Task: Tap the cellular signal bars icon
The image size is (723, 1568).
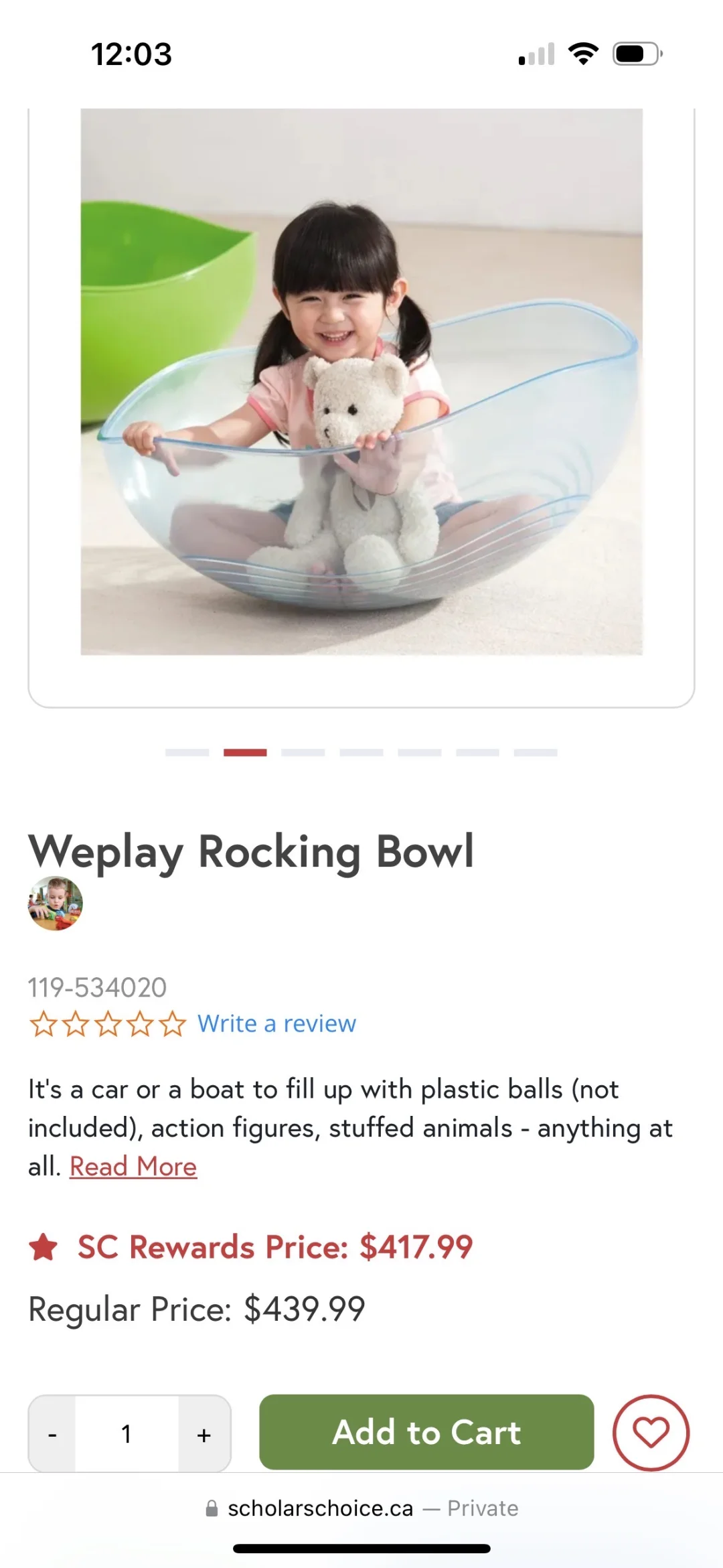Action: [x=537, y=54]
